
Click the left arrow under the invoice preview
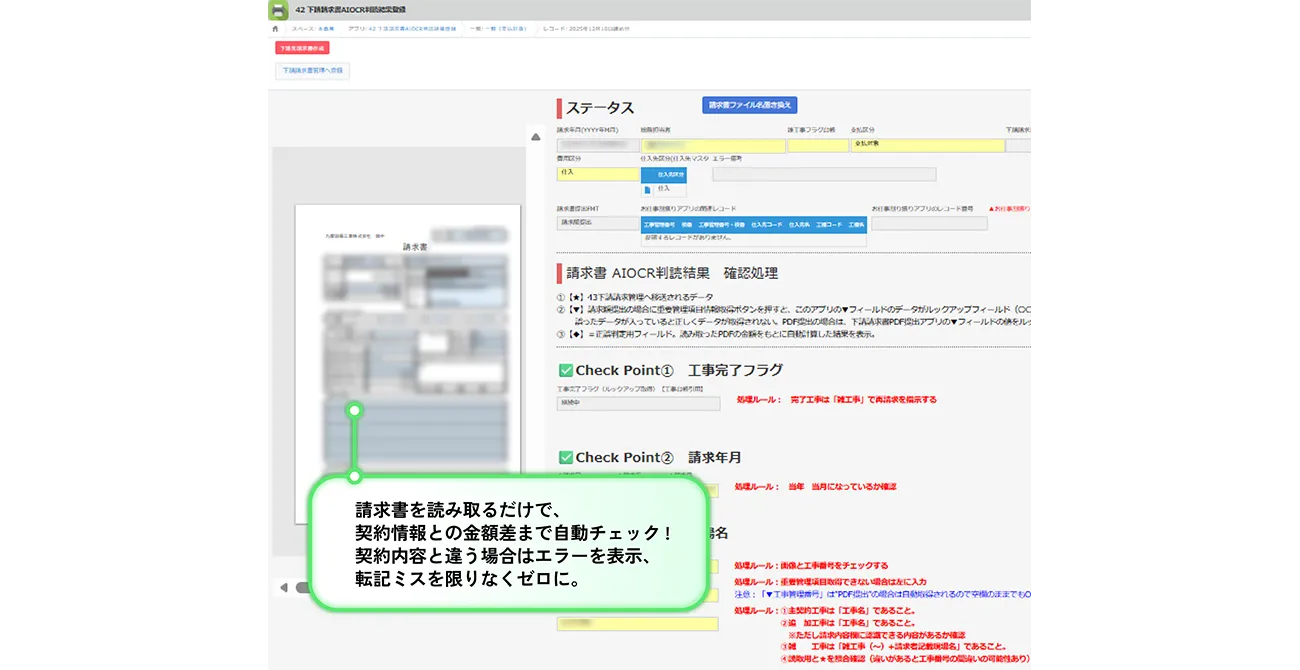[284, 587]
